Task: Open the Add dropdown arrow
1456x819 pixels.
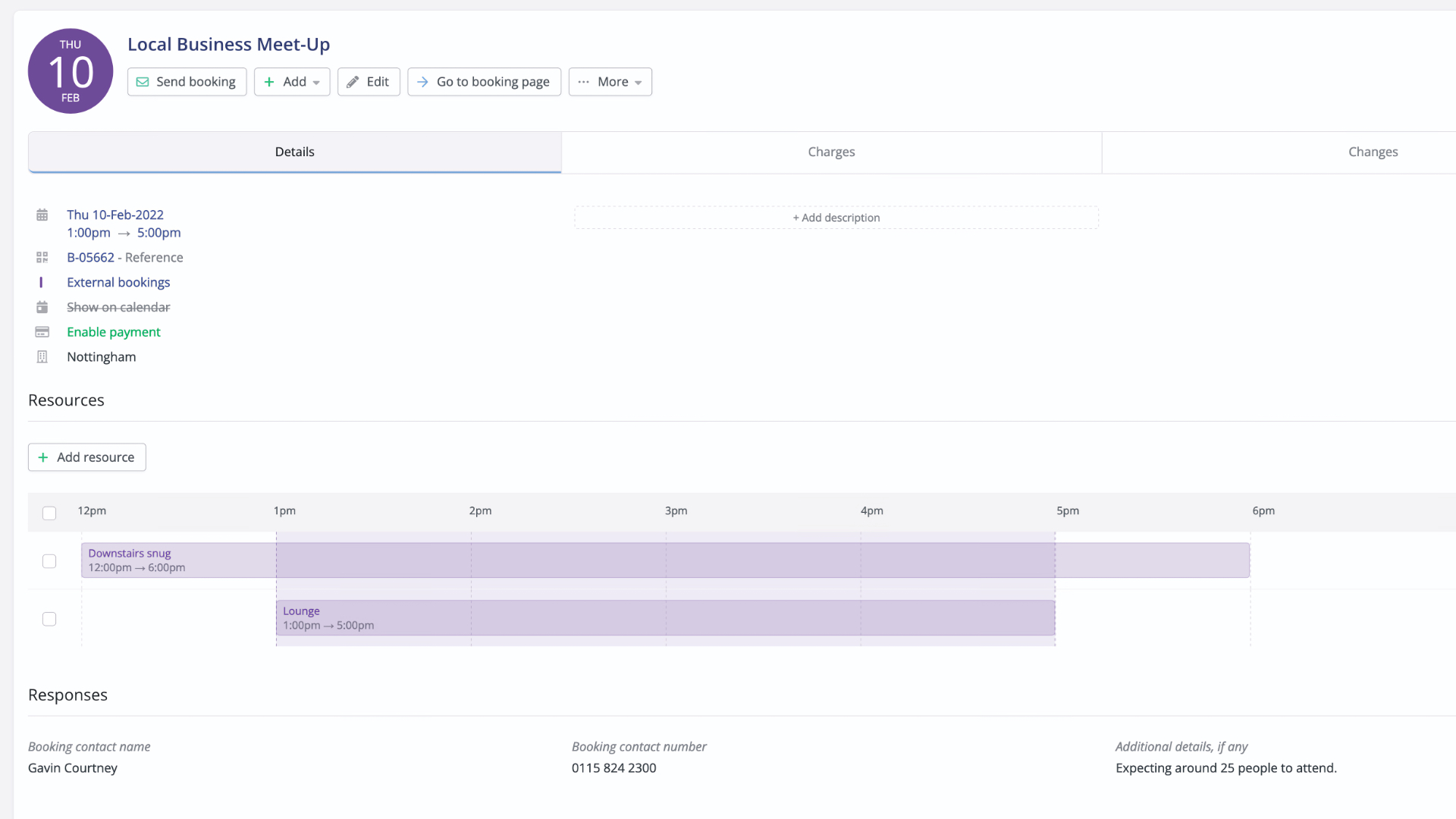Action: 316,83
